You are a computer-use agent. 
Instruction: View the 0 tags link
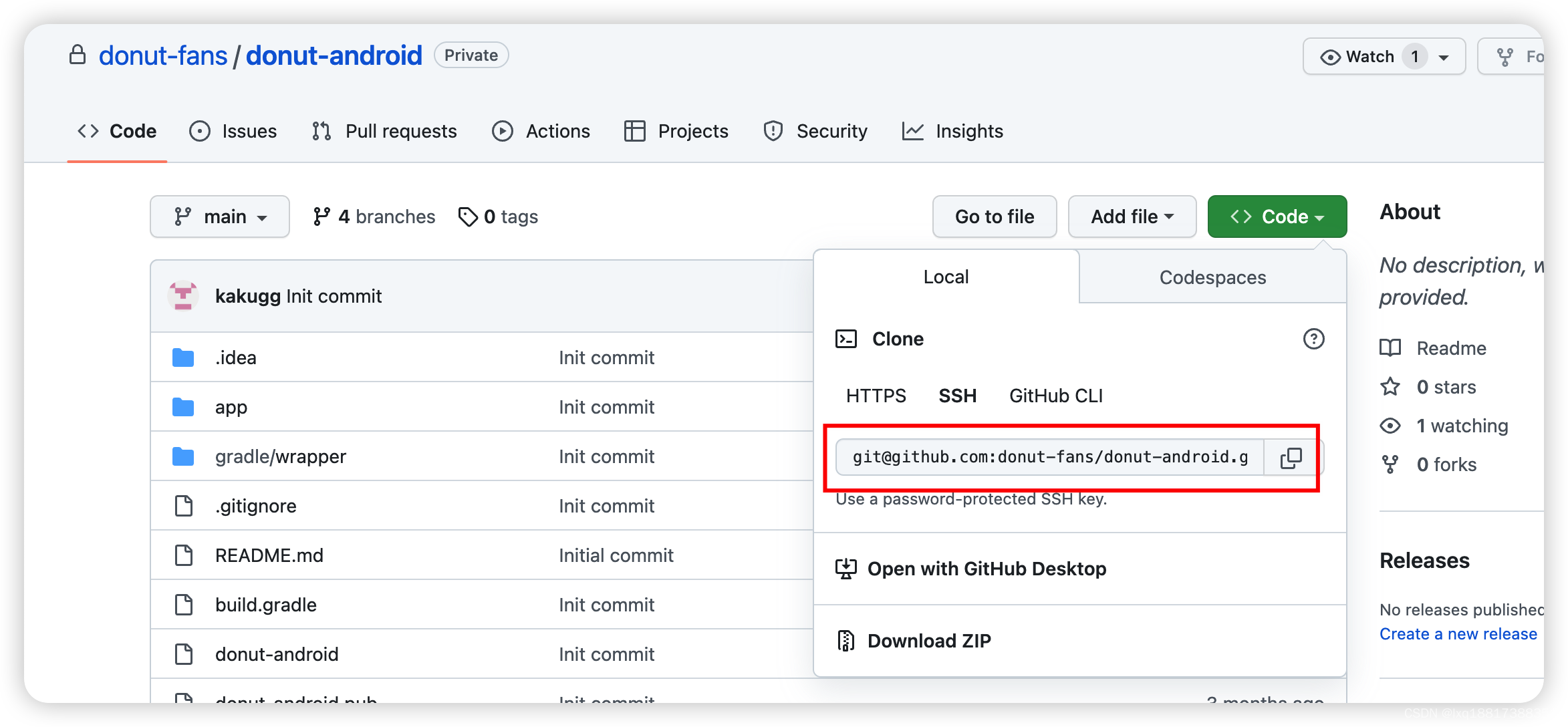pos(499,217)
